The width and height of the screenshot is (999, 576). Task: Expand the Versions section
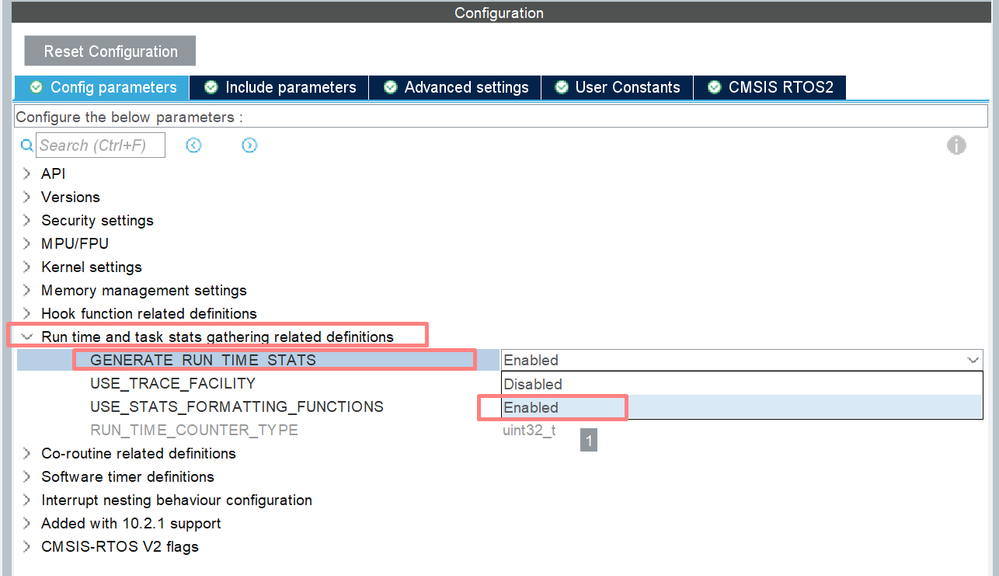coord(27,197)
